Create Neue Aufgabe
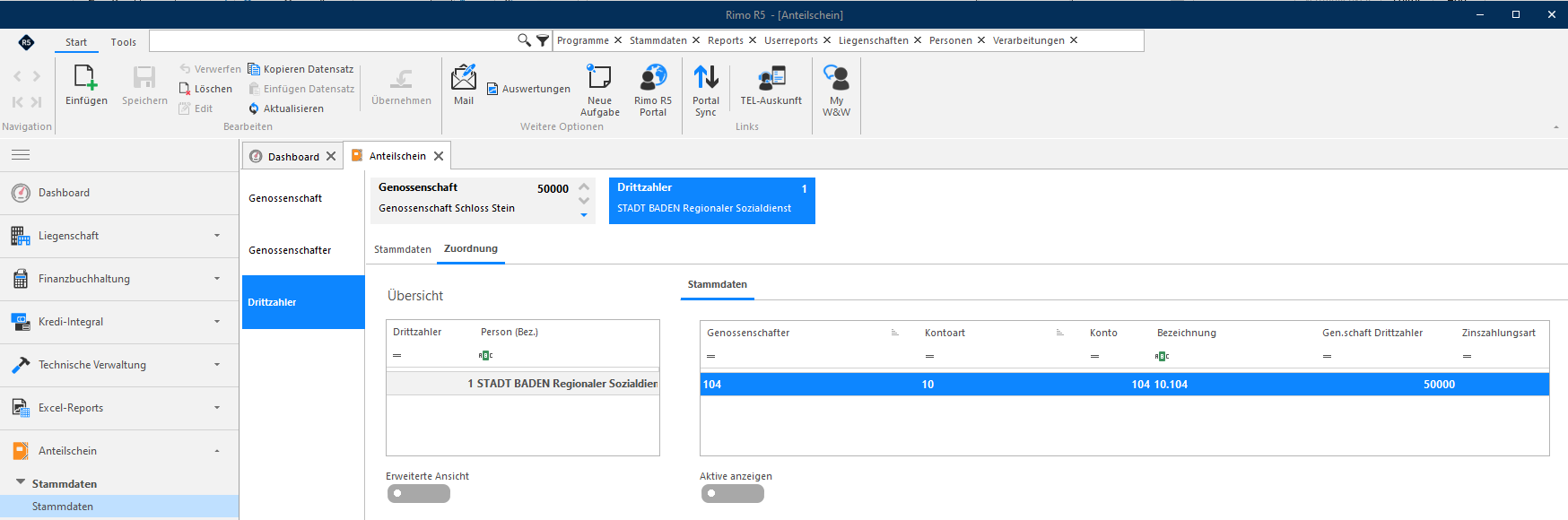This screenshot has width=1568, height=520. 599,91
